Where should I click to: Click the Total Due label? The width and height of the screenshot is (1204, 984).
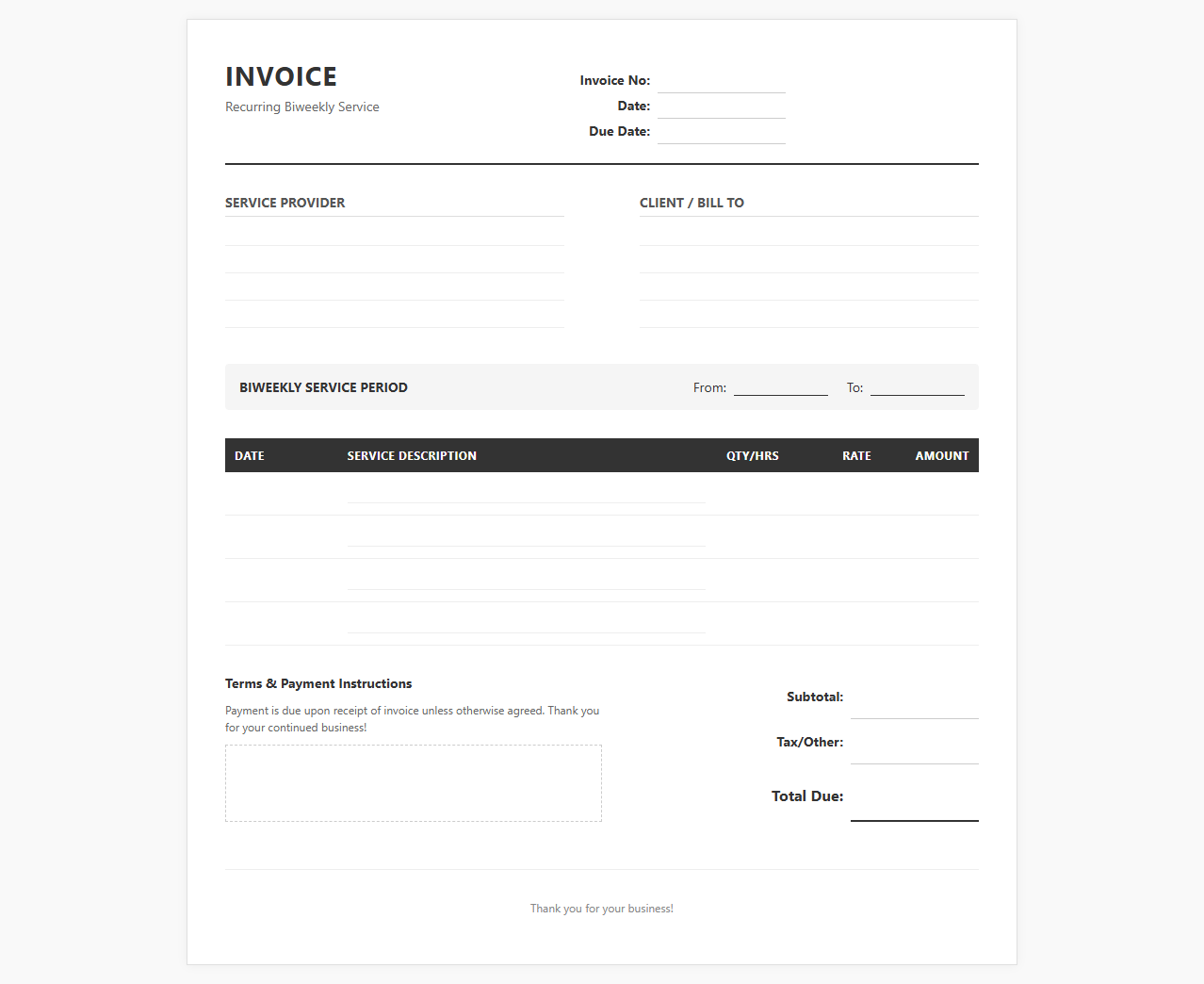coord(807,796)
